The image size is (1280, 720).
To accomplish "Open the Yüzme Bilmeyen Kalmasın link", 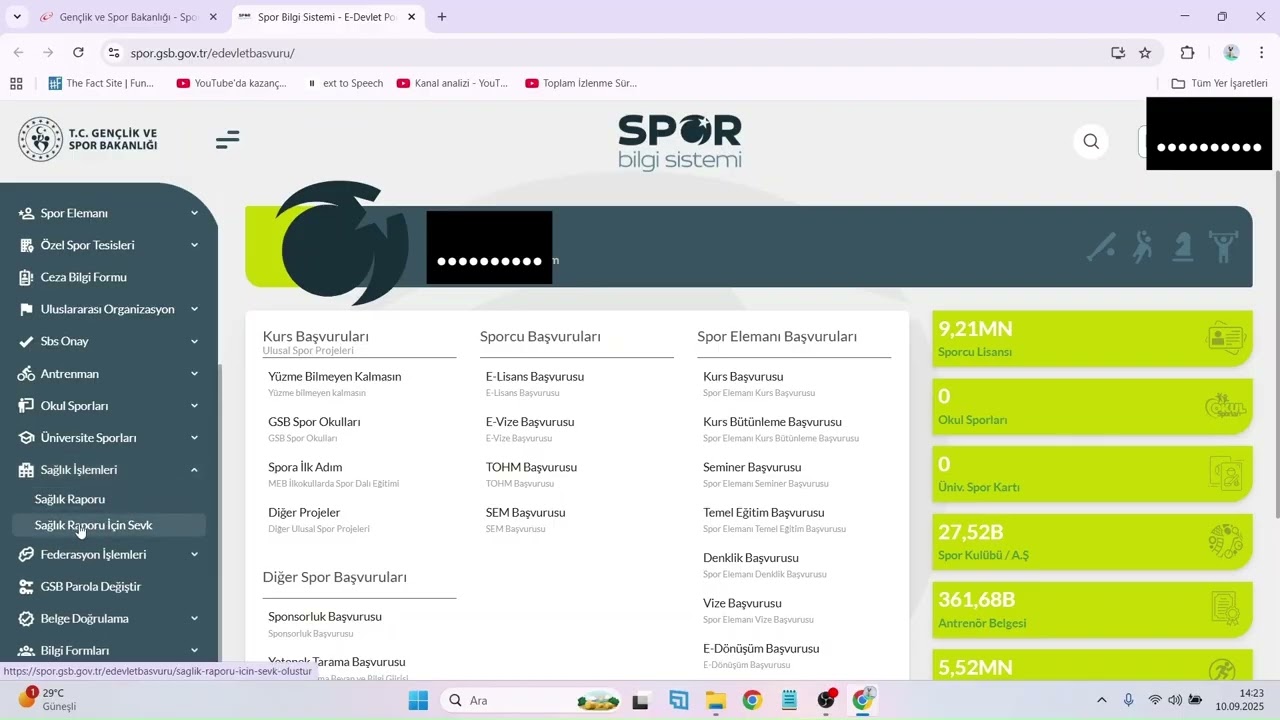I will 335,377.
